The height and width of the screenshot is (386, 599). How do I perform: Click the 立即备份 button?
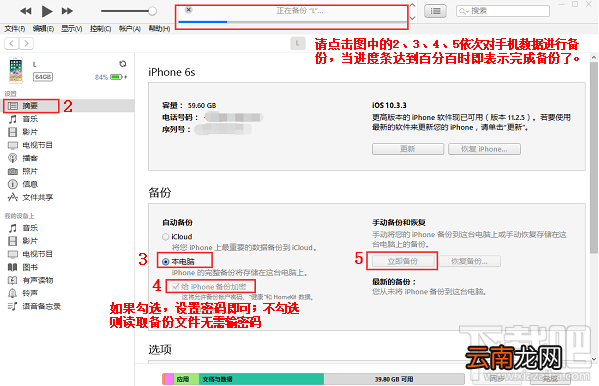(x=403, y=261)
